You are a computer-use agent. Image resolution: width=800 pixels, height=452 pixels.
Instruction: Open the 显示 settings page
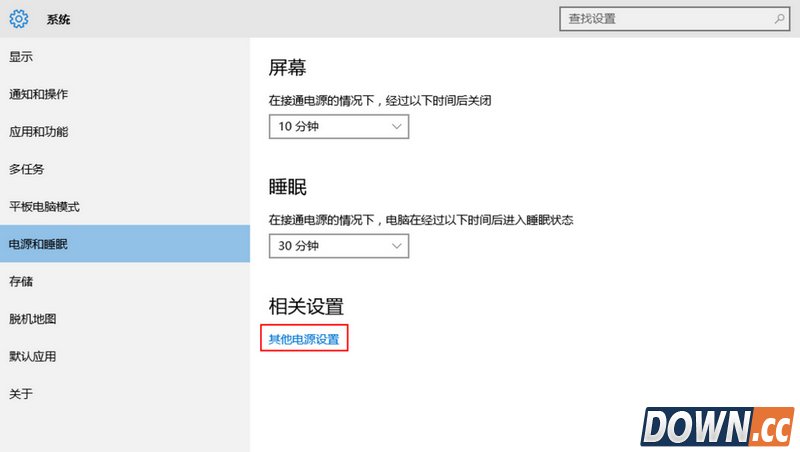point(125,57)
